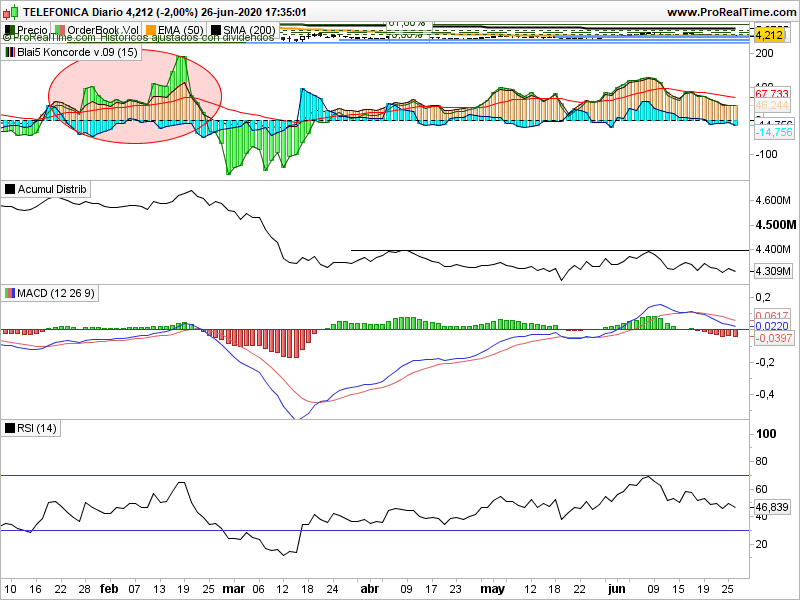Click the cyan -14,756 Koncorde value label

pyautogui.click(x=773, y=132)
